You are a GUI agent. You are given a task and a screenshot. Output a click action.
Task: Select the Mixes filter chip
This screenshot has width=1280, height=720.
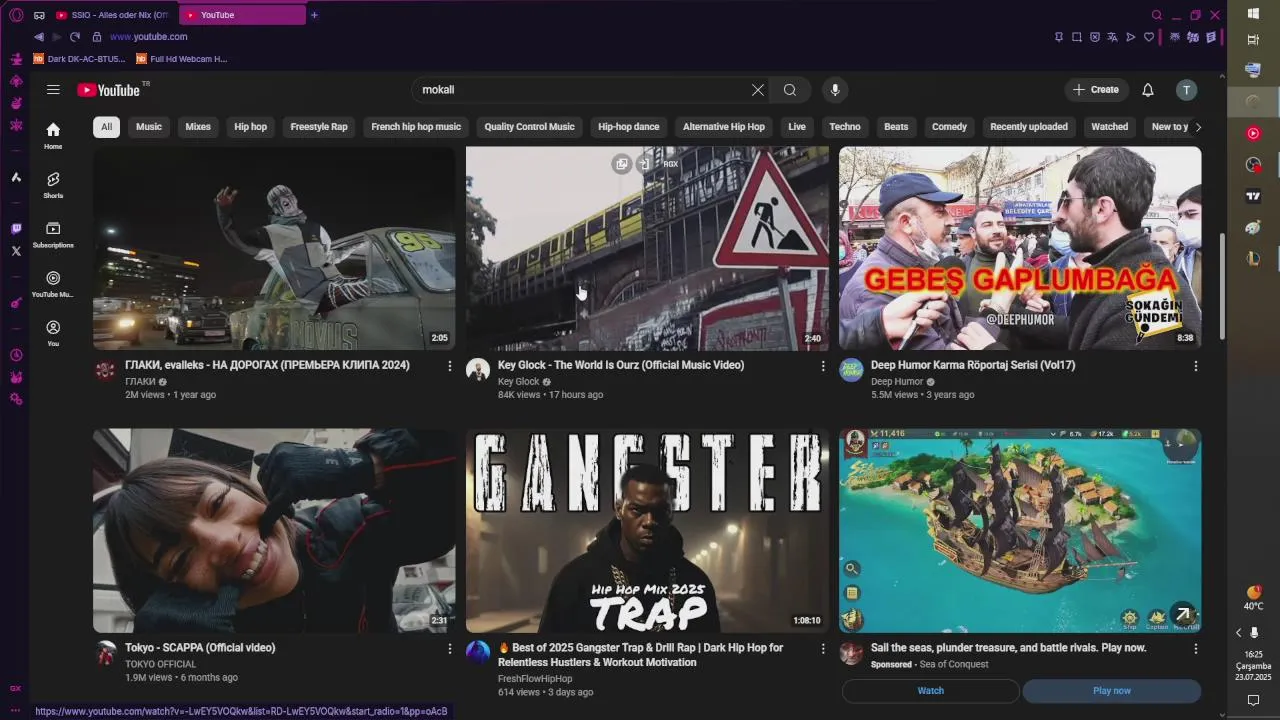point(198,127)
